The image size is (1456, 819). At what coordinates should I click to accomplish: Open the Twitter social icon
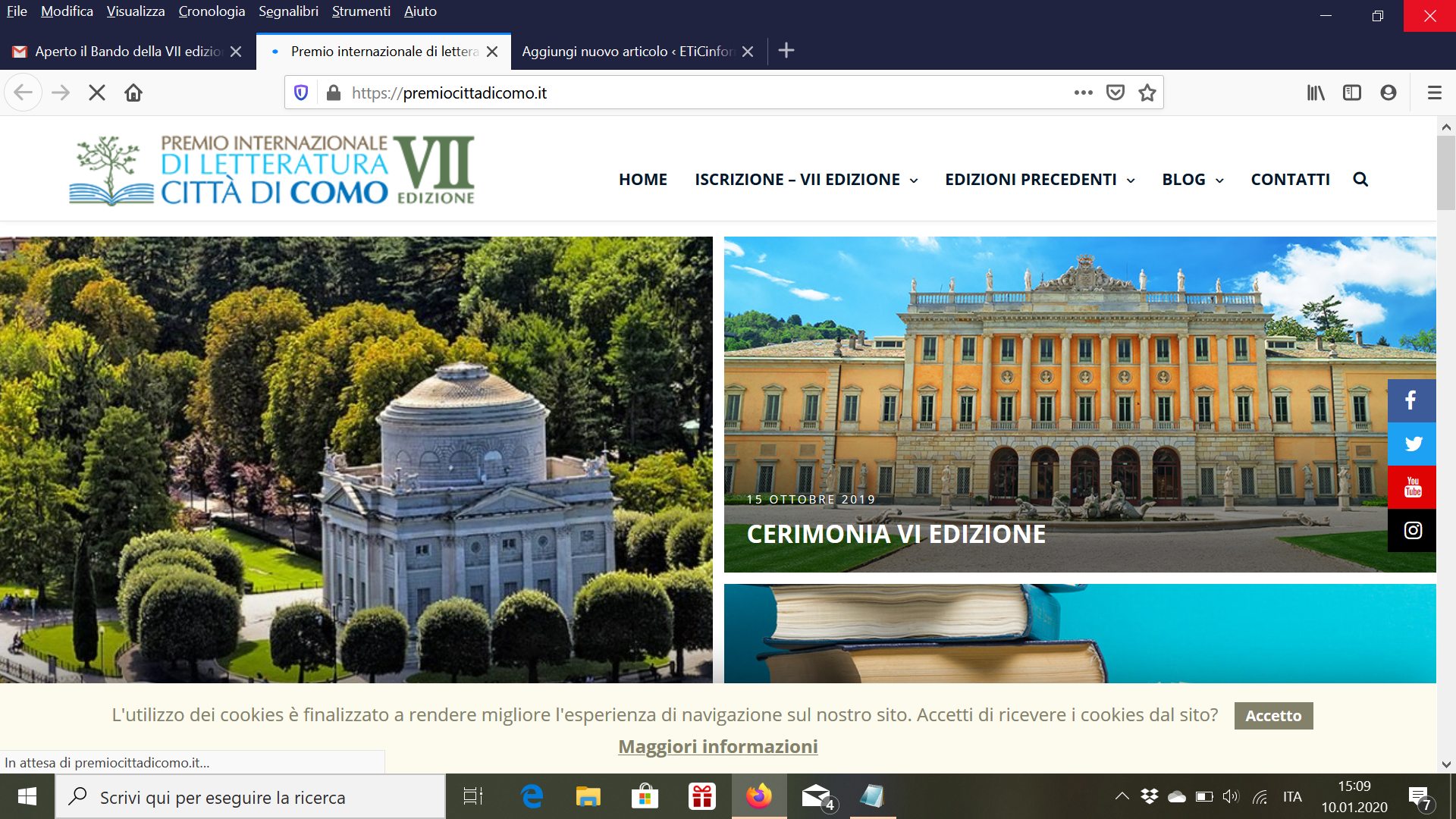pyautogui.click(x=1411, y=444)
